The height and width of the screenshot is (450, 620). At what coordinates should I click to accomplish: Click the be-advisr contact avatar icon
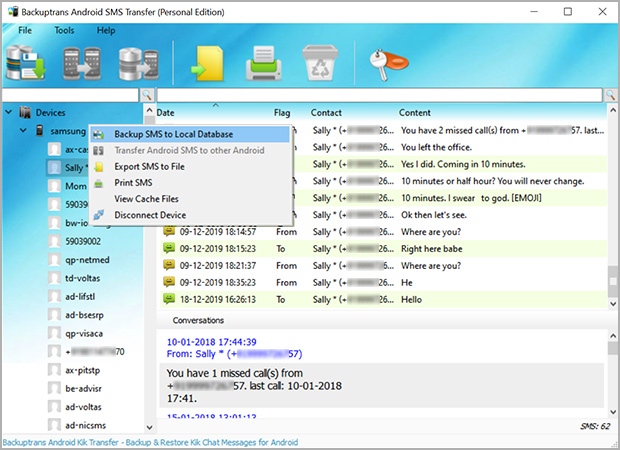[54, 388]
